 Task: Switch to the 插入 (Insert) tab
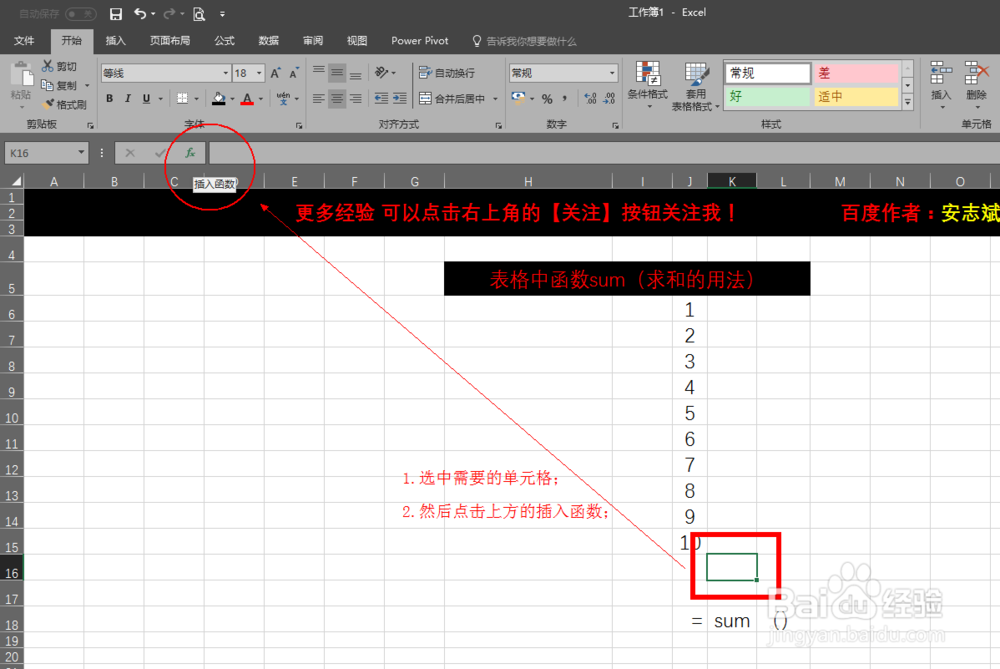[x=115, y=41]
